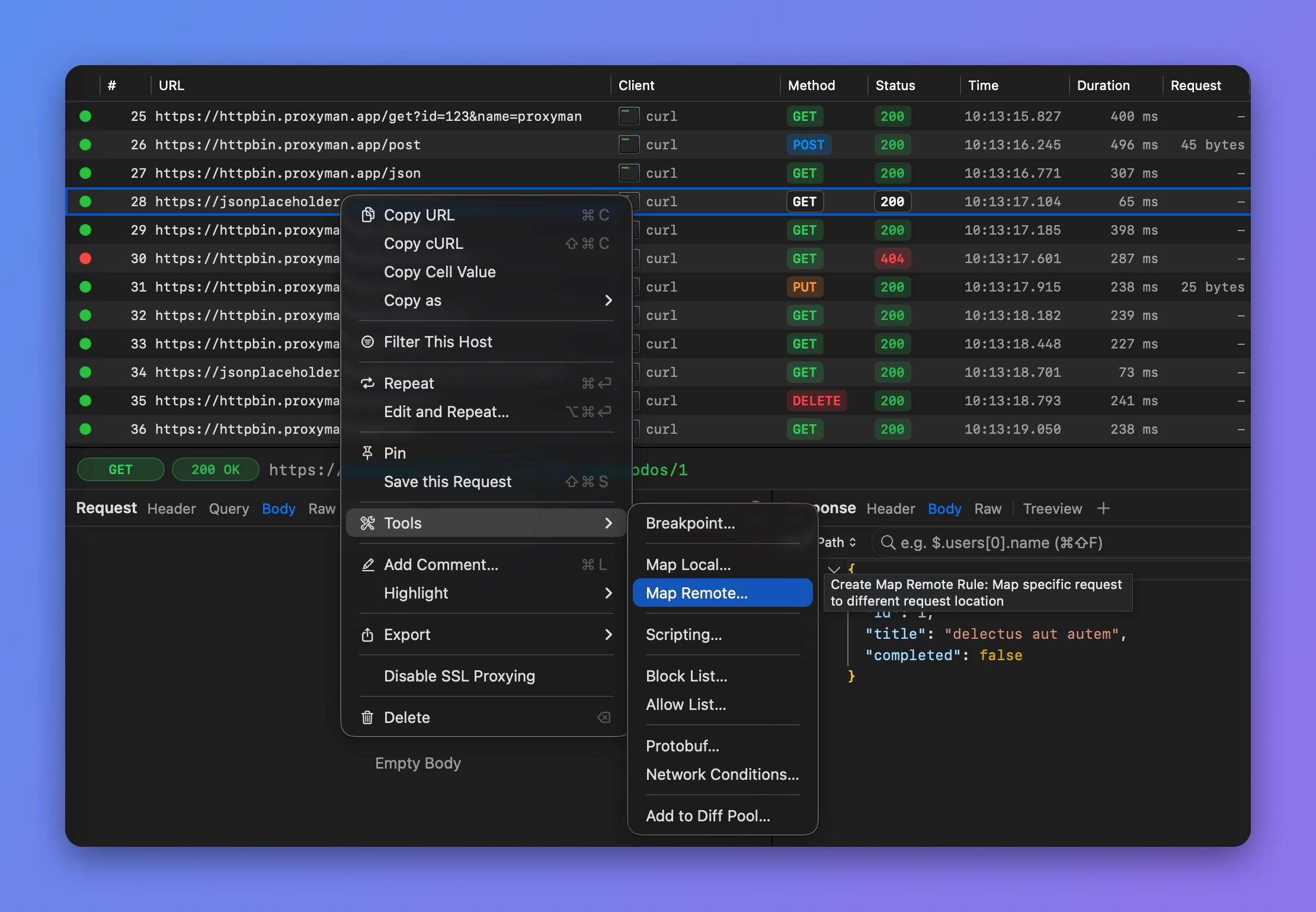Click the "delectus aut autem" JSON value
The width and height of the screenshot is (1316, 912).
[1032, 634]
